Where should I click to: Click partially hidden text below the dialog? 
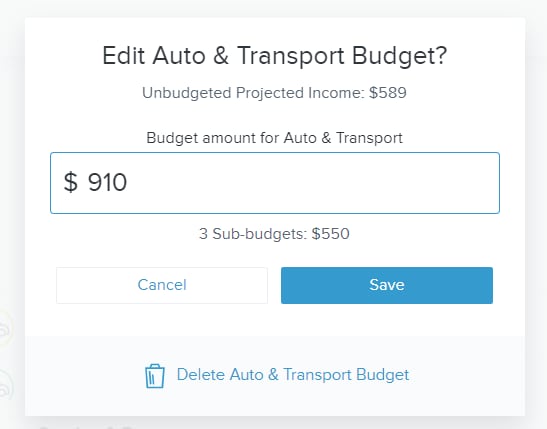(87, 426)
